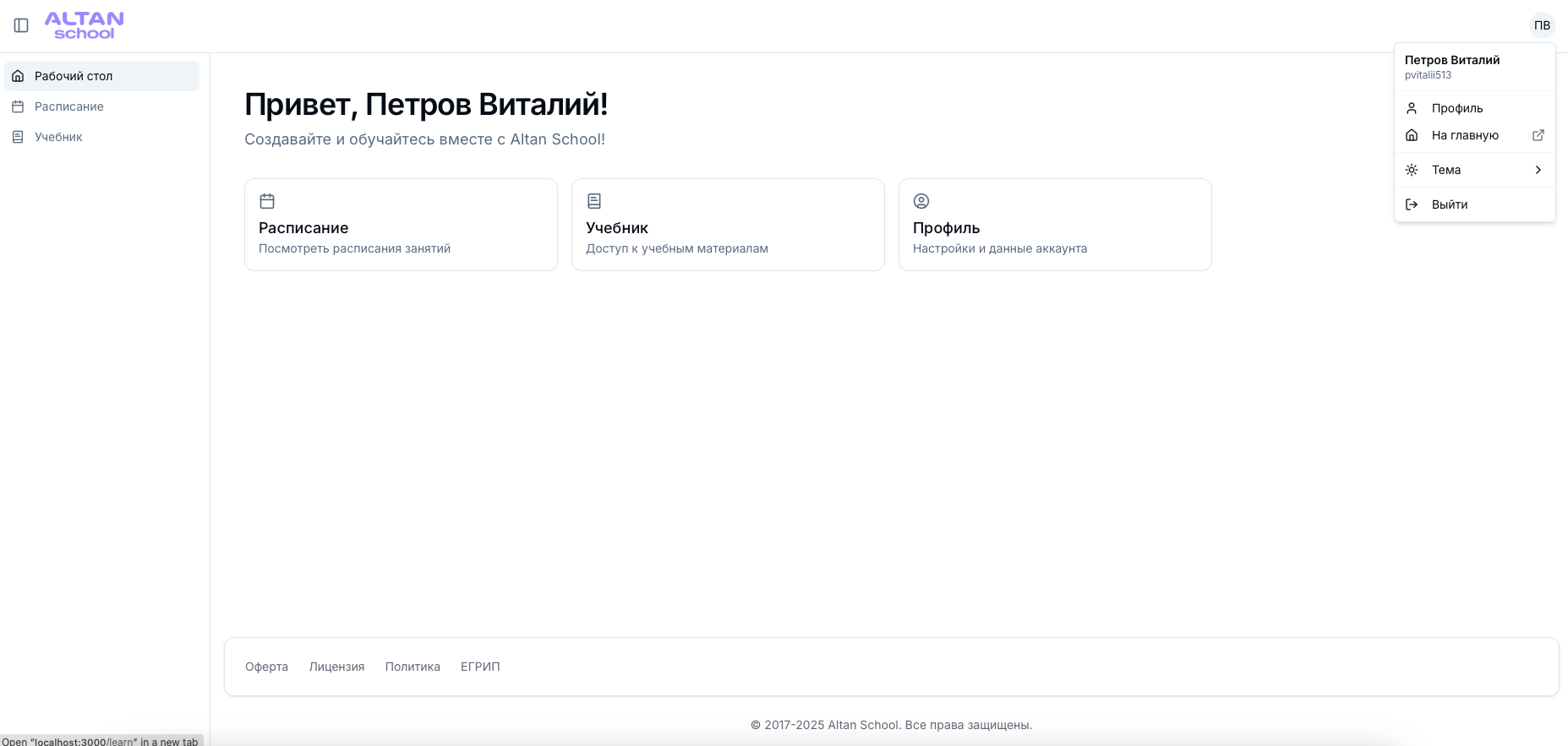This screenshot has width=1568, height=746.
Task: Click the Altan School logo
Action: click(x=84, y=25)
